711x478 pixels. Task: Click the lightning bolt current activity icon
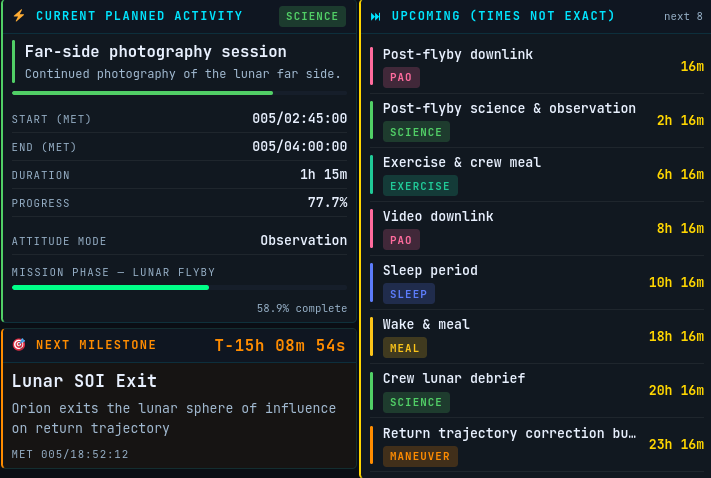point(19,16)
